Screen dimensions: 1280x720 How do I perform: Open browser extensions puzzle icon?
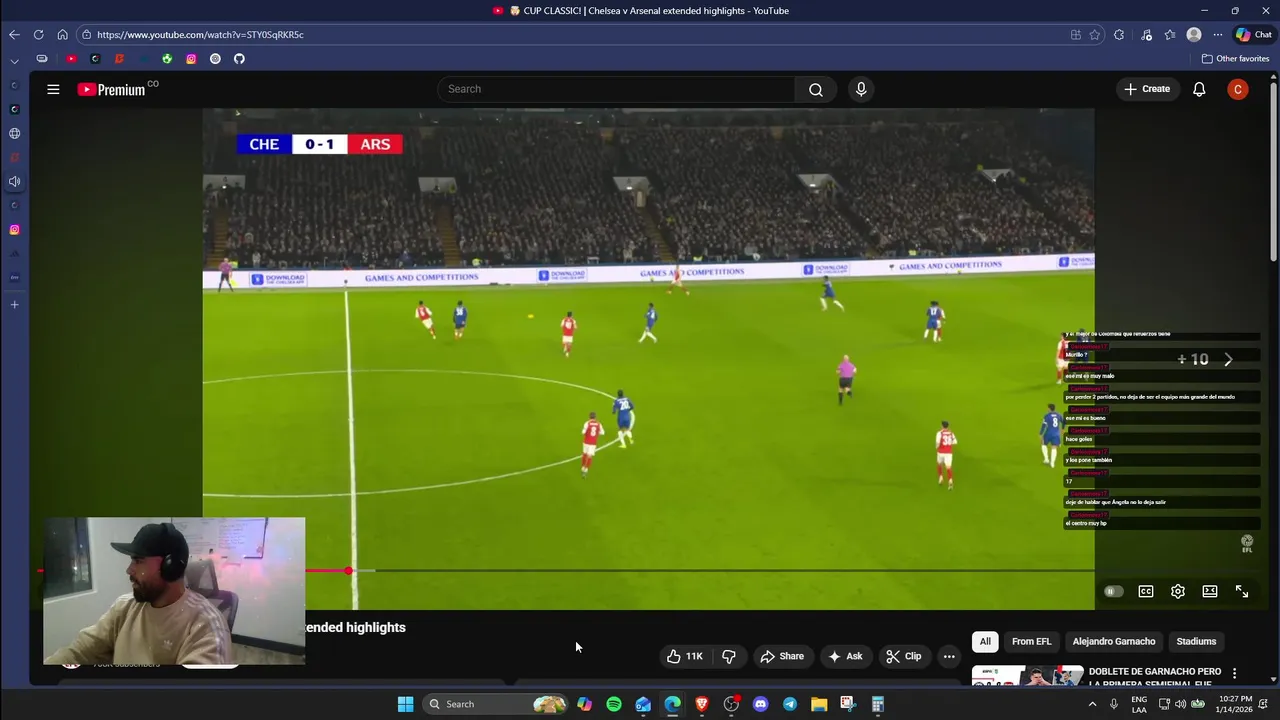pos(1119,34)
